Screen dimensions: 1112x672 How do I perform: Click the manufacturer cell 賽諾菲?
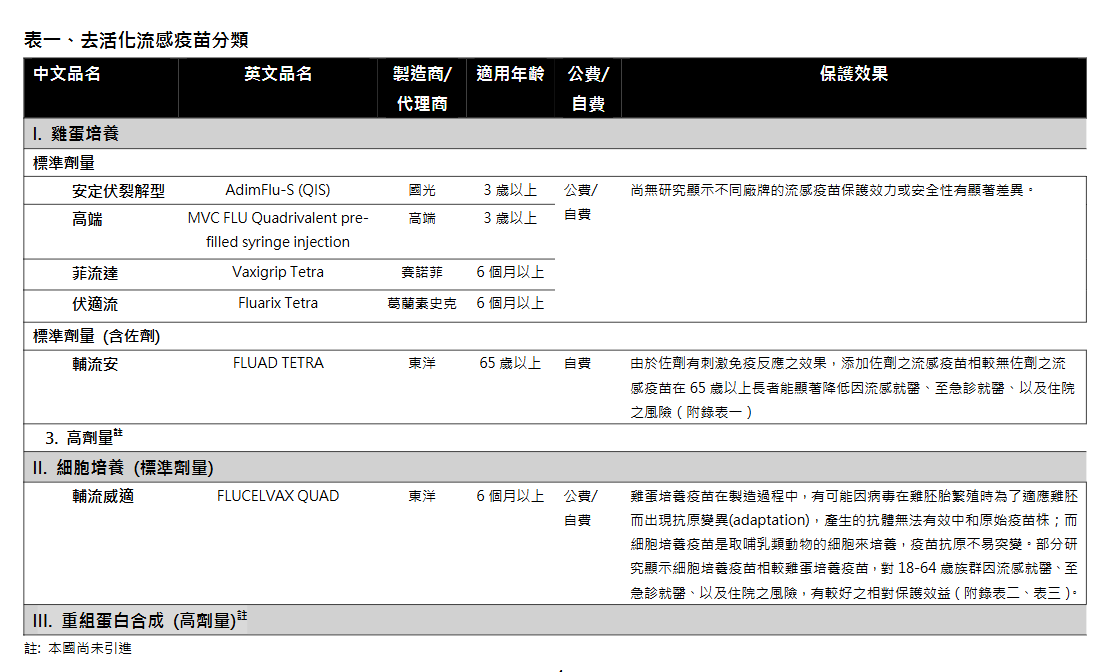(x=422, y=272)
